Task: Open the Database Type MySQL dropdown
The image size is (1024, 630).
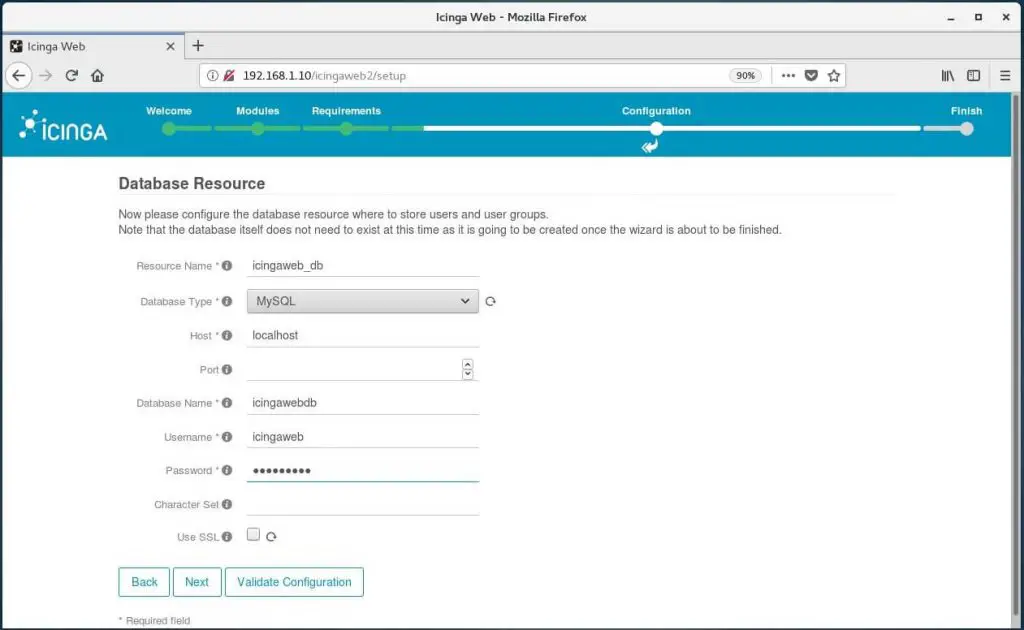Action: tap(362, 301)
